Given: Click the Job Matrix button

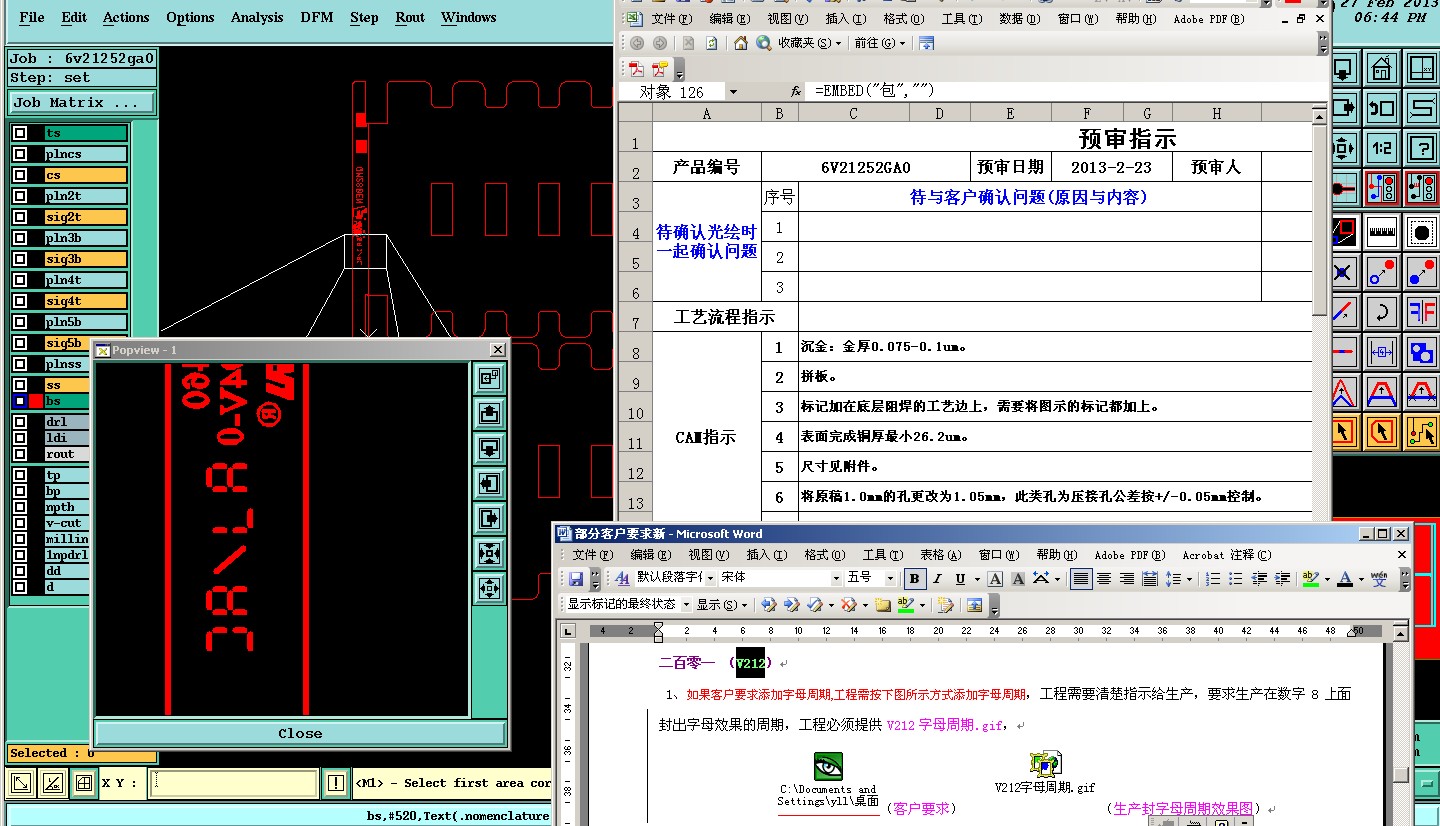Looking at the screenshot, I should click(x=82, y=103).
